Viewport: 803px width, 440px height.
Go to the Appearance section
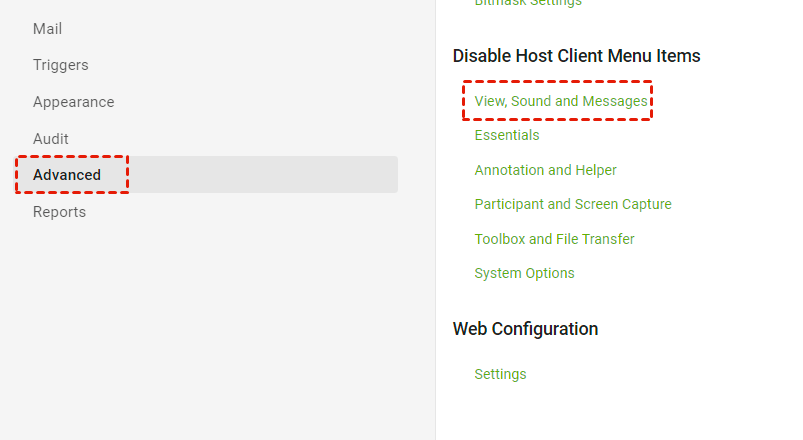pos(73,102)
